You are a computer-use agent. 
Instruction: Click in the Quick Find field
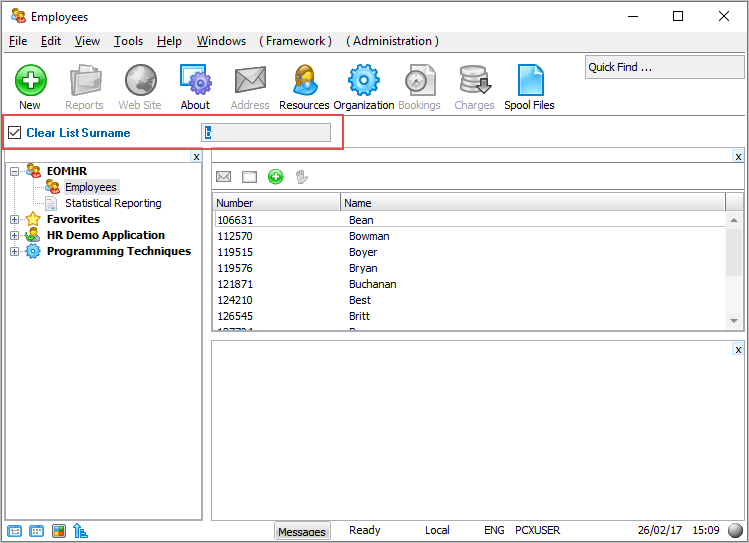[664, 67]
